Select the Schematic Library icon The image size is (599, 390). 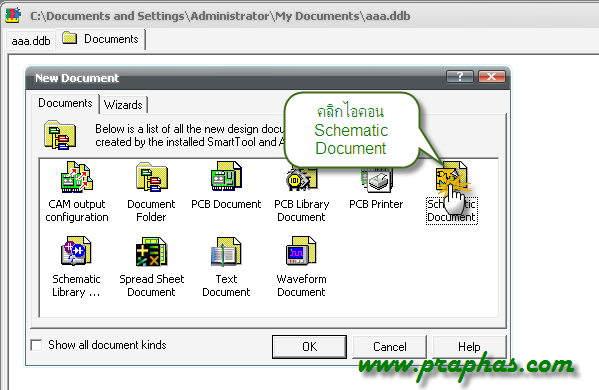(76, 251)
